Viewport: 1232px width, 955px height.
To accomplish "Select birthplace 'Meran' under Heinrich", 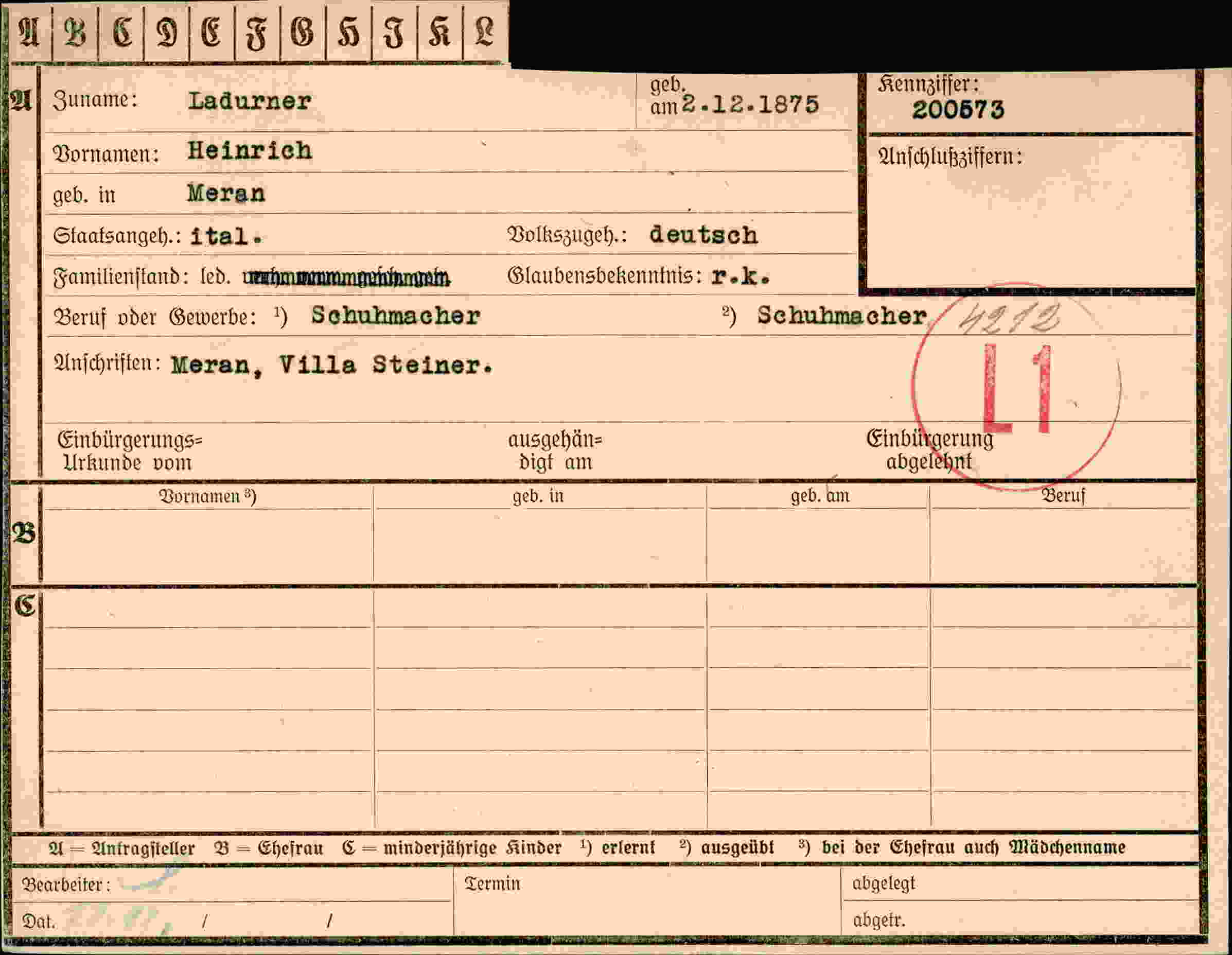I will tap(226, 194).
